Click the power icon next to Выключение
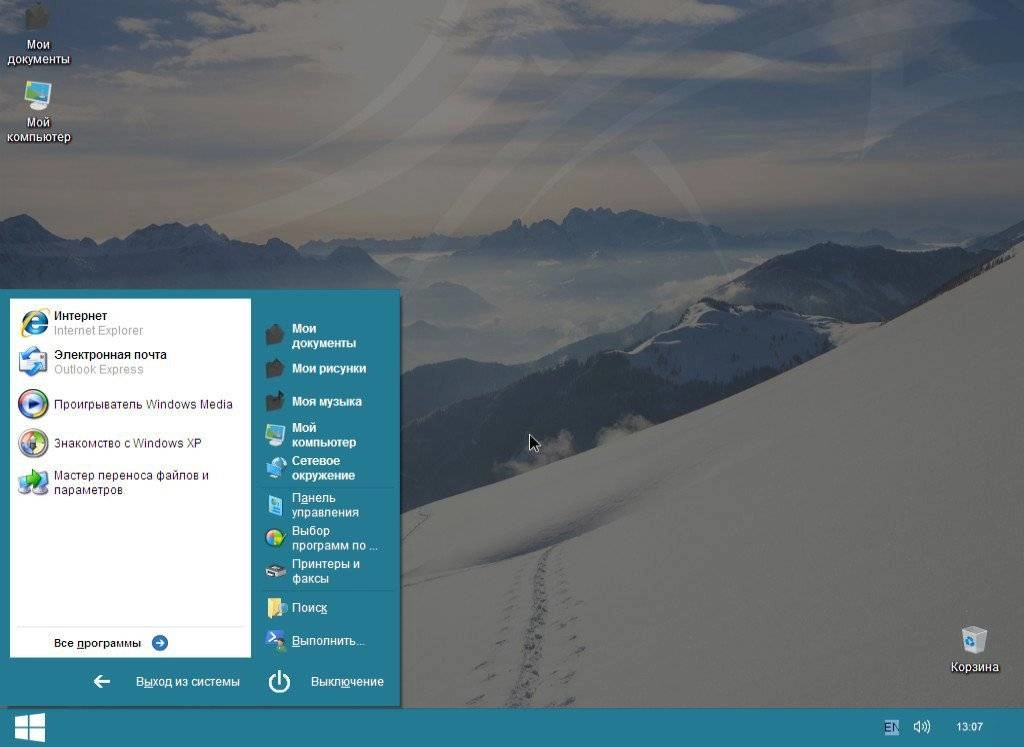1024x747 pixels. coord(279,682)
